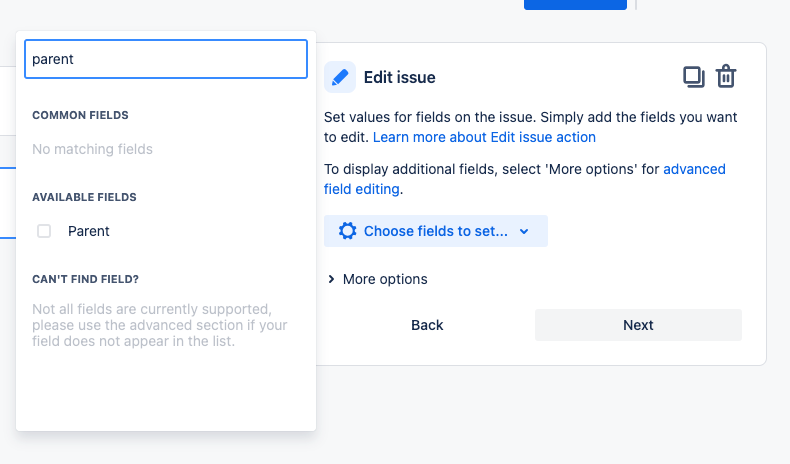Viewport: 790px width, 464px height.
Task: Click the blue button at the top
Action: point(575,4)
